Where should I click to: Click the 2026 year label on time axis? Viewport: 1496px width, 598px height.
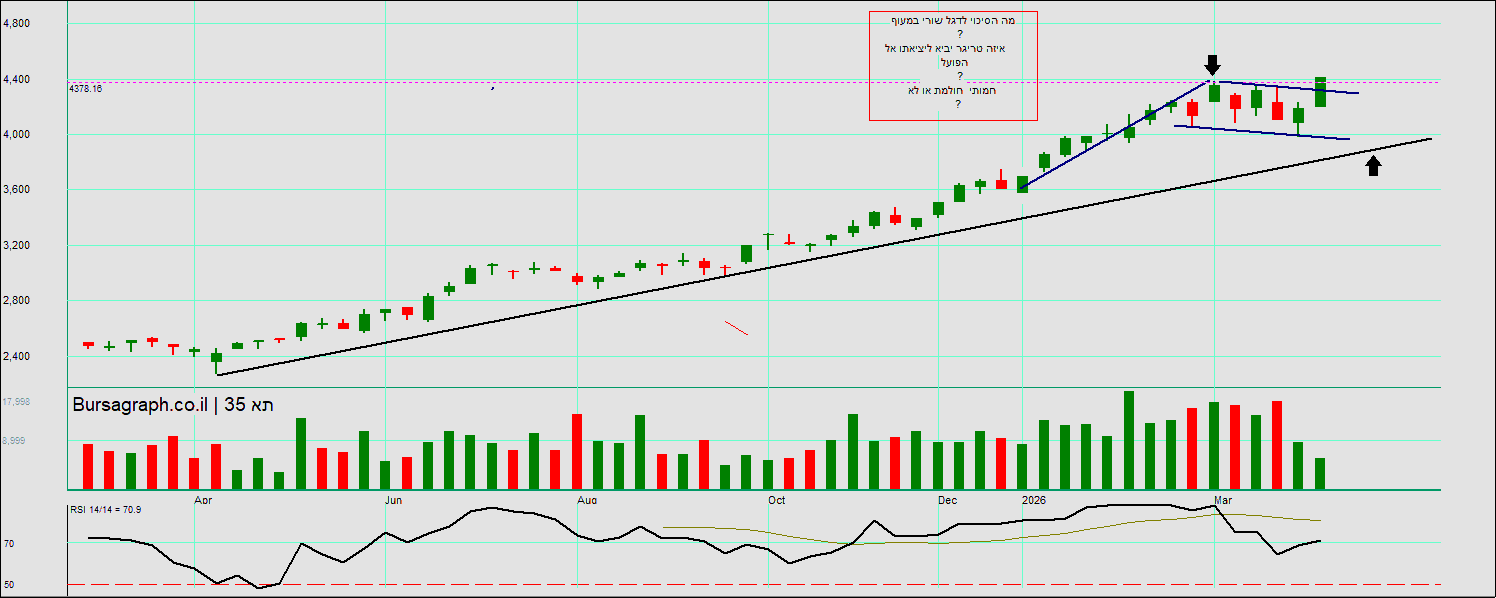[1034, 498]
